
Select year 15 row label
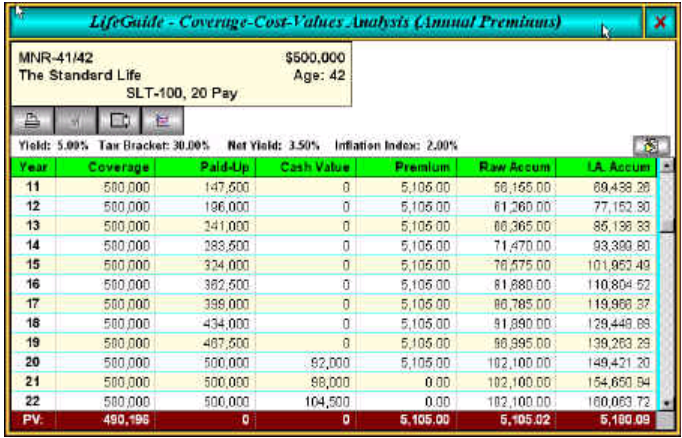click(x=33, y=264)
